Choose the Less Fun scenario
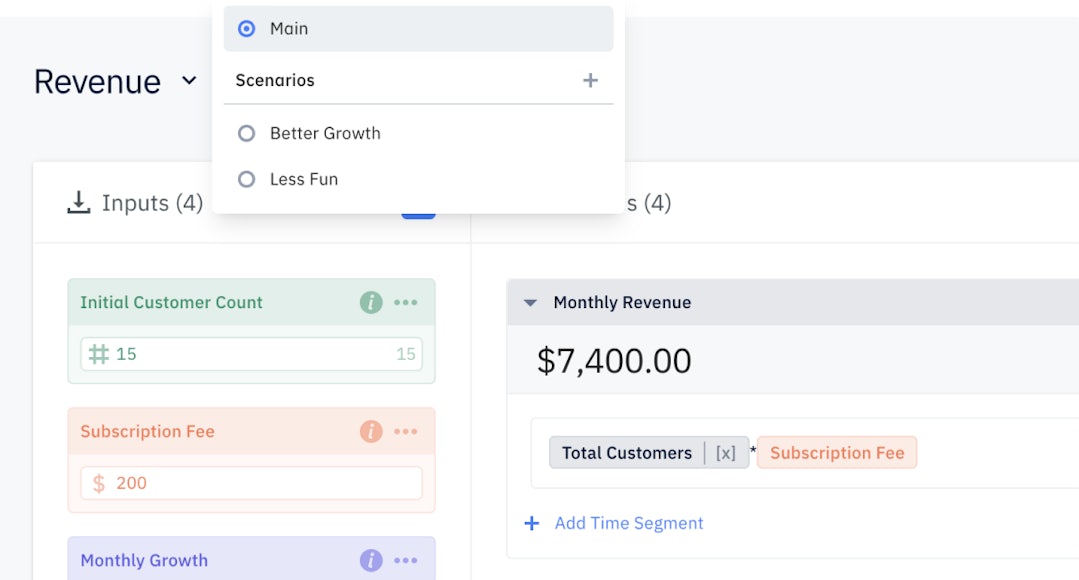The height and width of the screenshot is (580, 1079). tap(247, 179)
